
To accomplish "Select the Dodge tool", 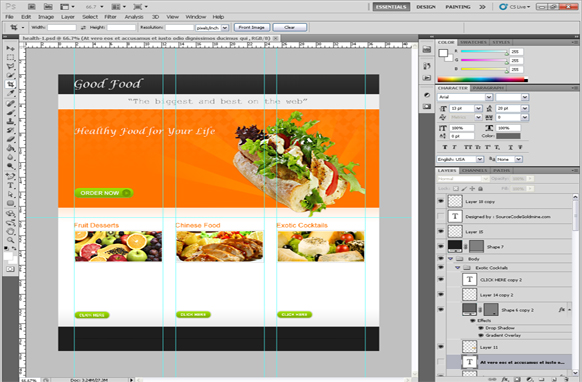I will [x=10, y=166].
